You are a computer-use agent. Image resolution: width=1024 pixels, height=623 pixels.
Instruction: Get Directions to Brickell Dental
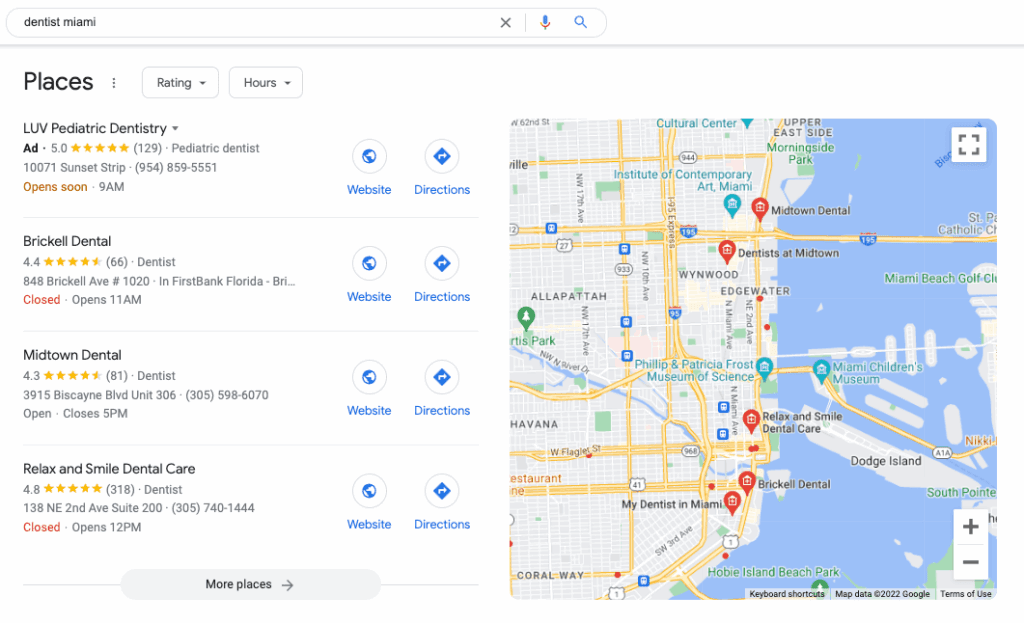(x=442, y=263)
